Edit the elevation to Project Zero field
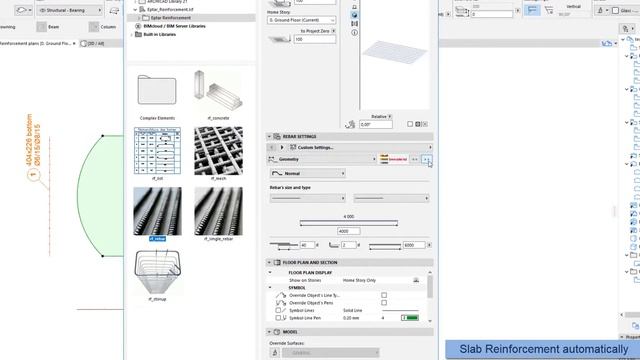 315,39
